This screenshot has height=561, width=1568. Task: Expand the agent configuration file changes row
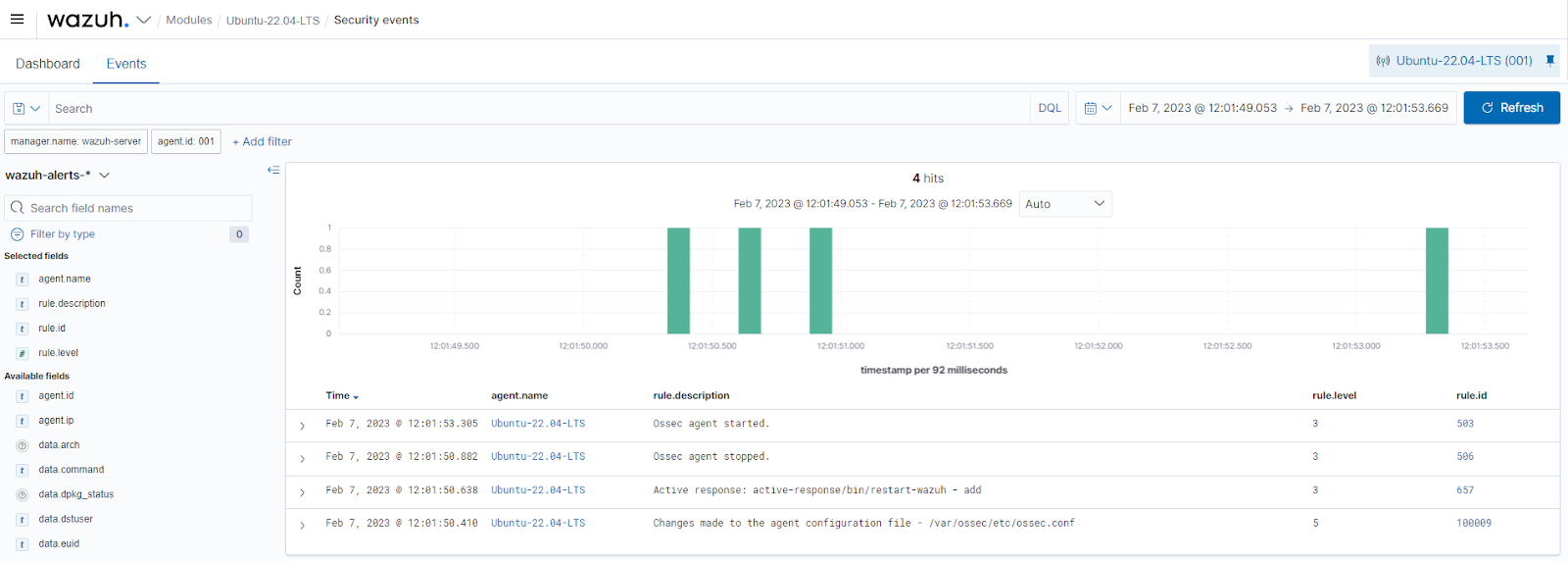(x=302, y=525)
